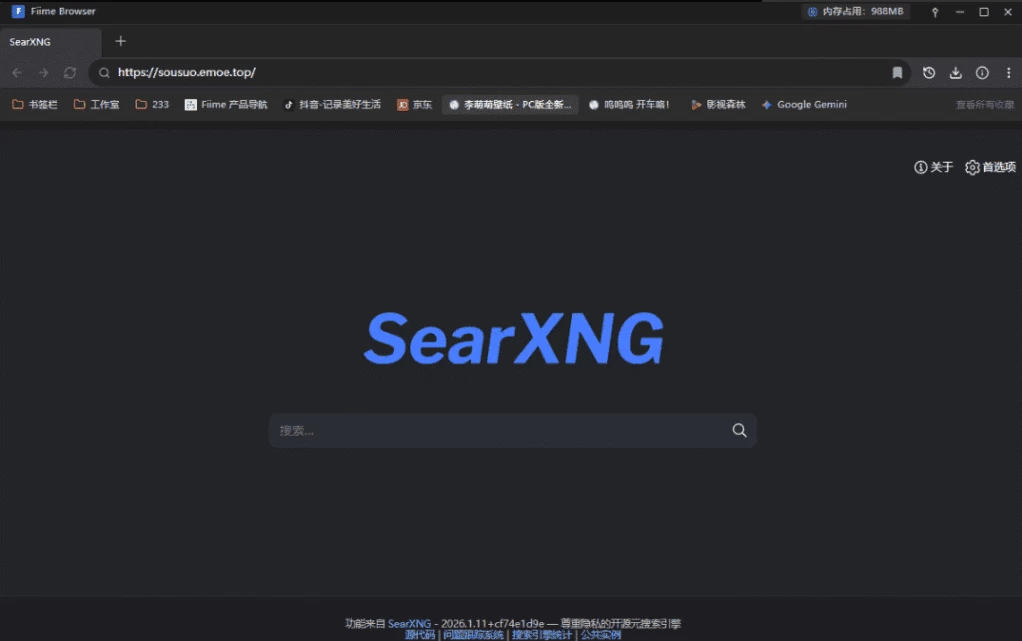Expand the 书签栏 bookmarks folder

click(35, 105)
